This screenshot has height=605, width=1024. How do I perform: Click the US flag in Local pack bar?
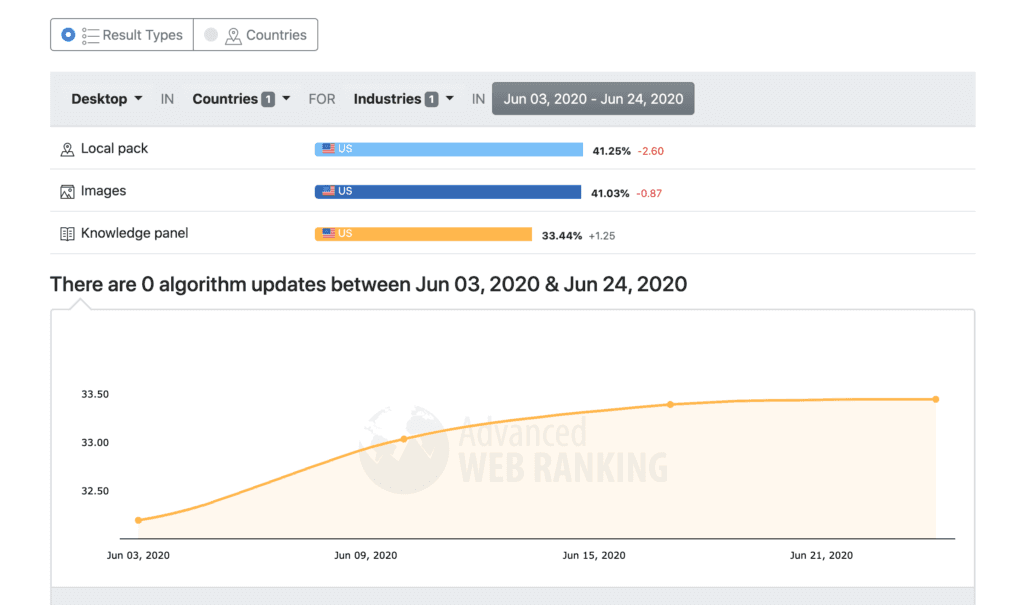[x=328, y=148]
